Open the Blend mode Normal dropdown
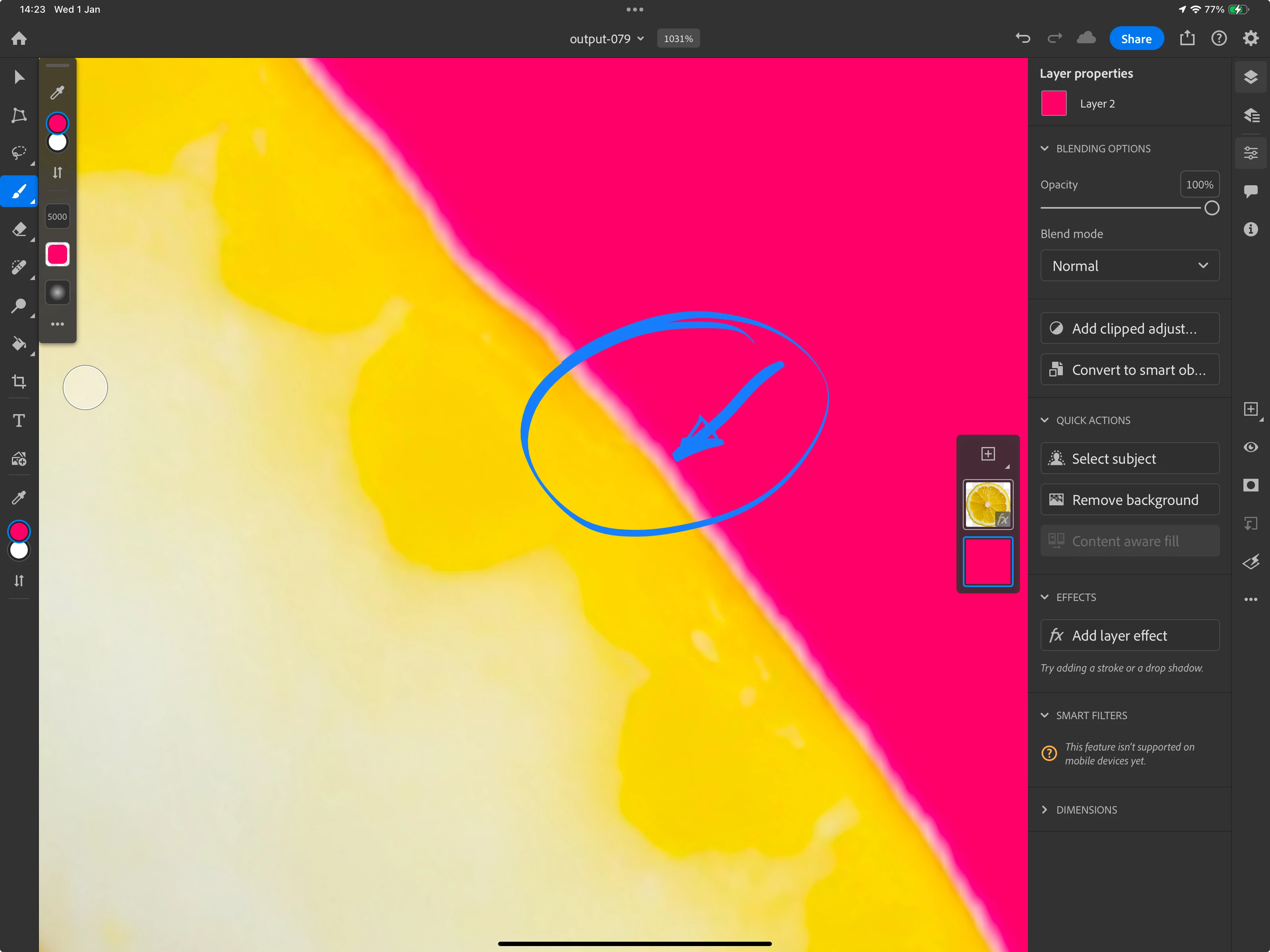 (1130, 266)
